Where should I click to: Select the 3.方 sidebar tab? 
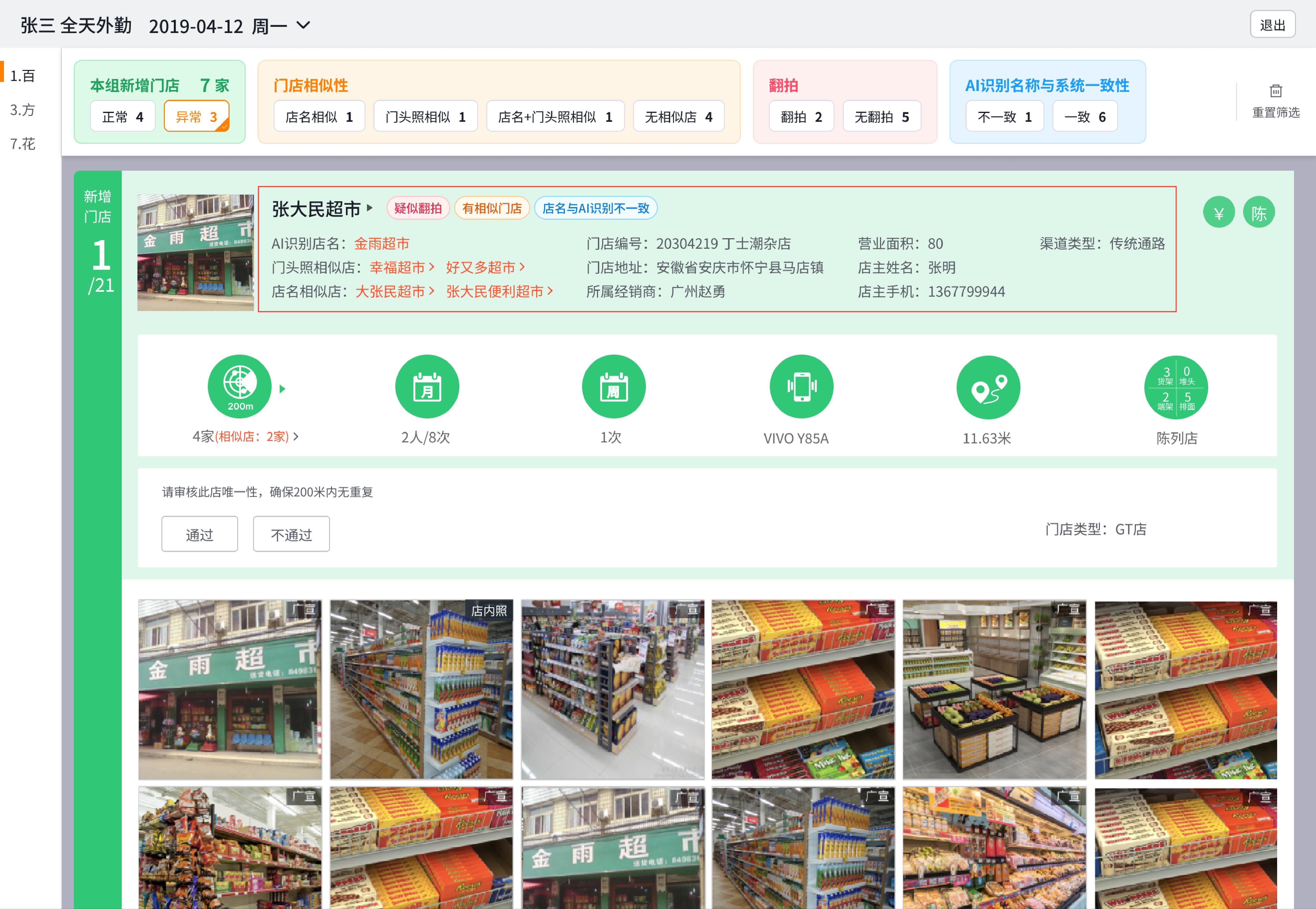tap(23, 109)
